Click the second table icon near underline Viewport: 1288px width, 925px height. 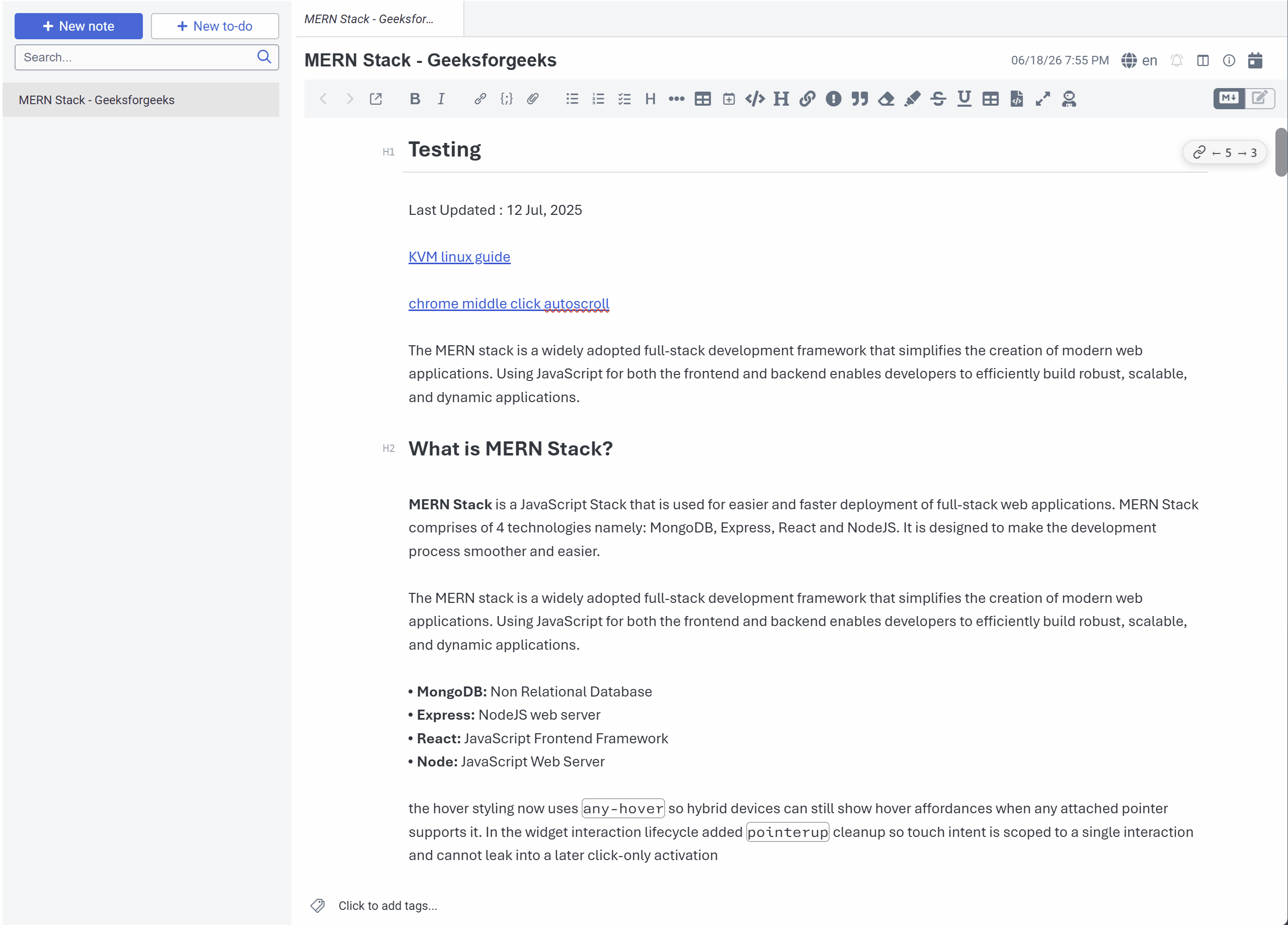[x=991, y=99]
